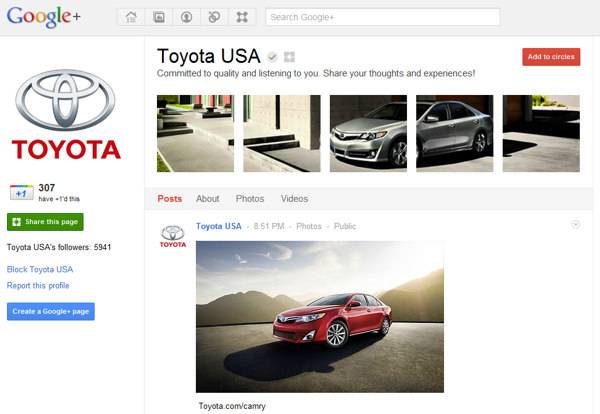
Task: Click Create a Google+ page button
Action: point(51,311)
